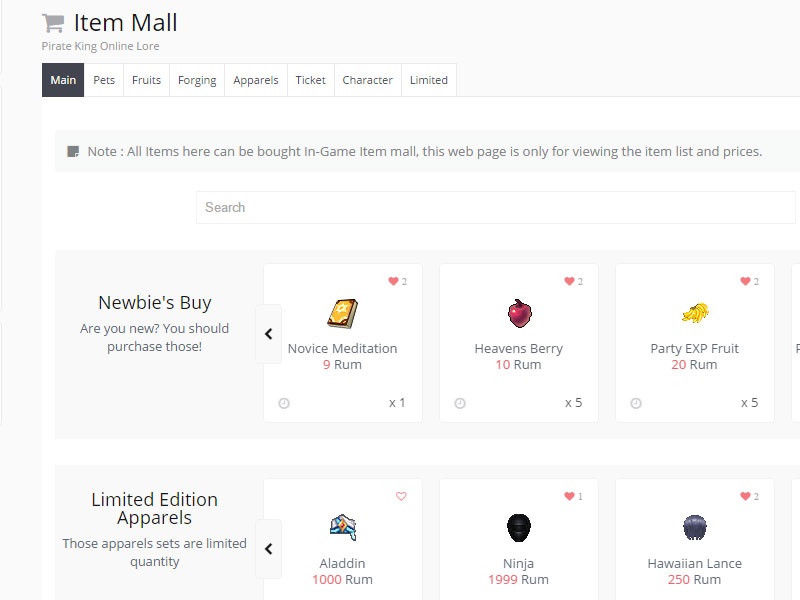Open the Character tab

pyautogui.click(x=367, y=80)
